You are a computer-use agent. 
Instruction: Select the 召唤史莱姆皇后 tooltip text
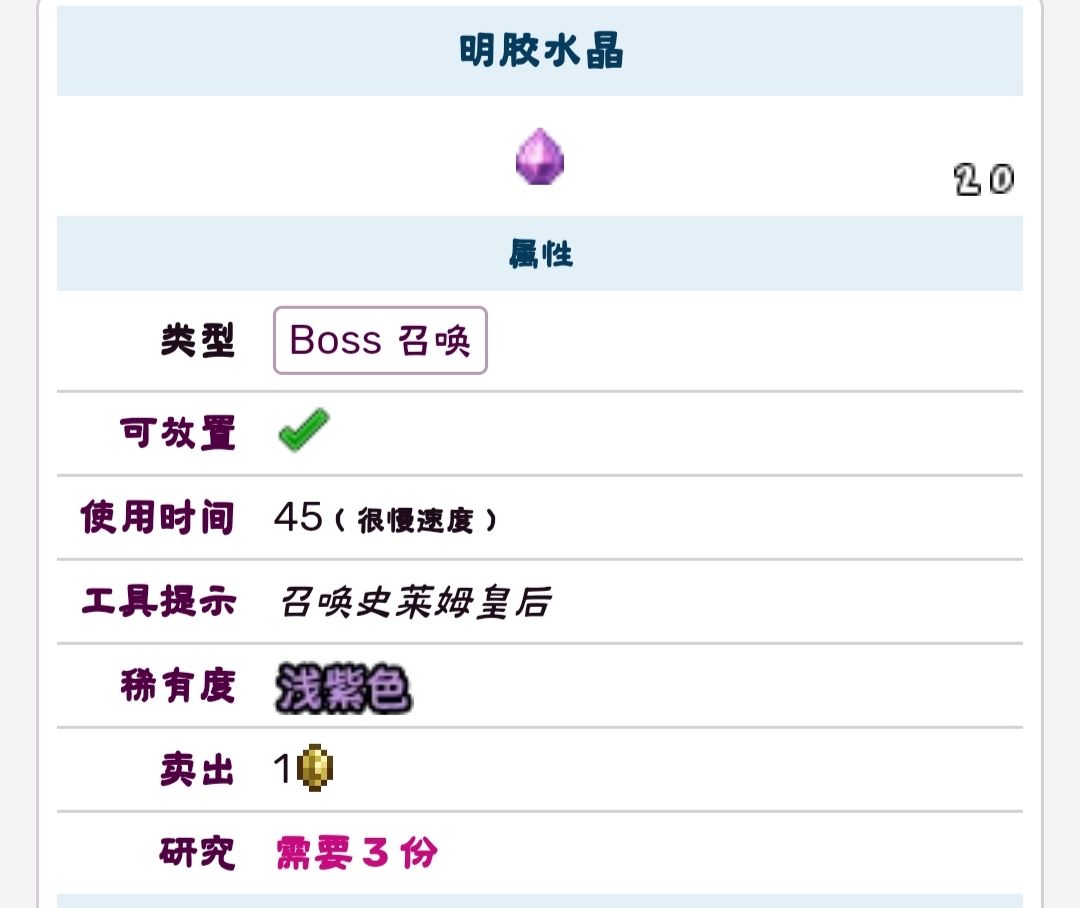click(x=415, y=602)
